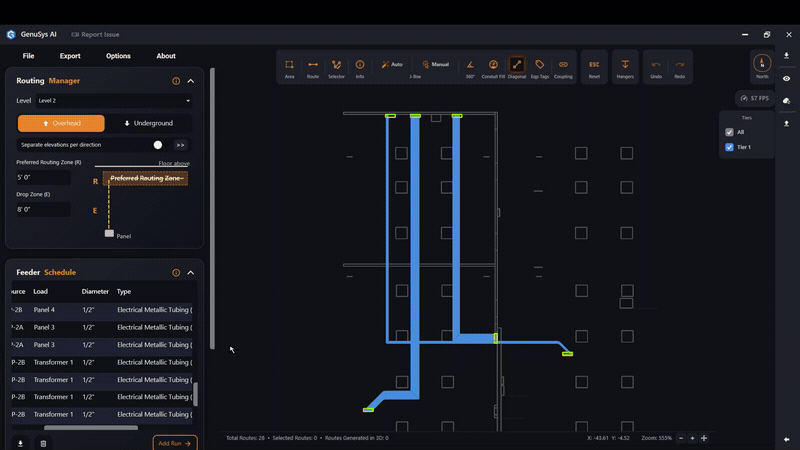Toggle the Diagonal routing tool
Viewport: 800px width, 450px height.
tap(517, 68)
